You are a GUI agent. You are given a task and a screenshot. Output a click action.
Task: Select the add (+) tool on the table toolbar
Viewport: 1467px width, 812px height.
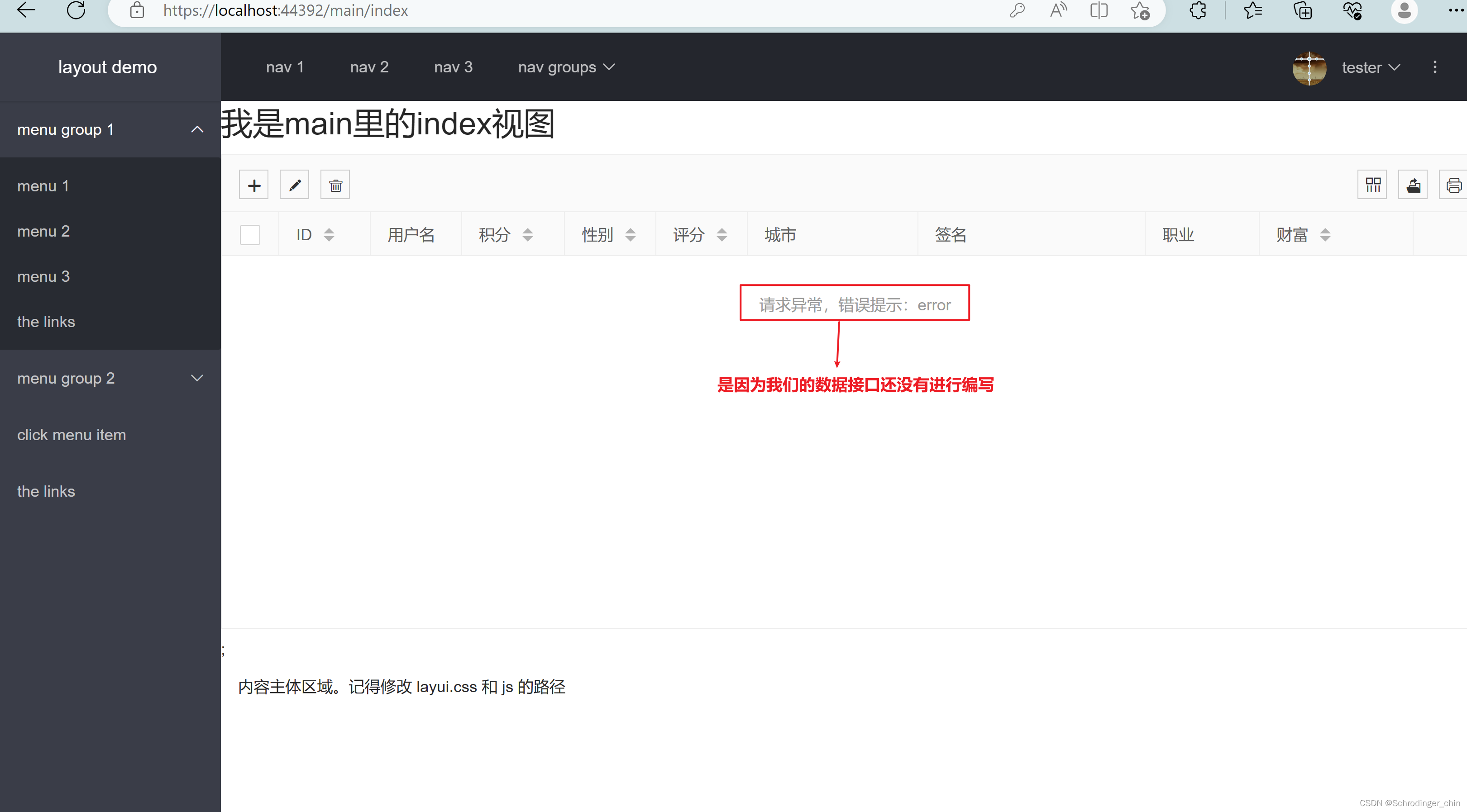253,184
